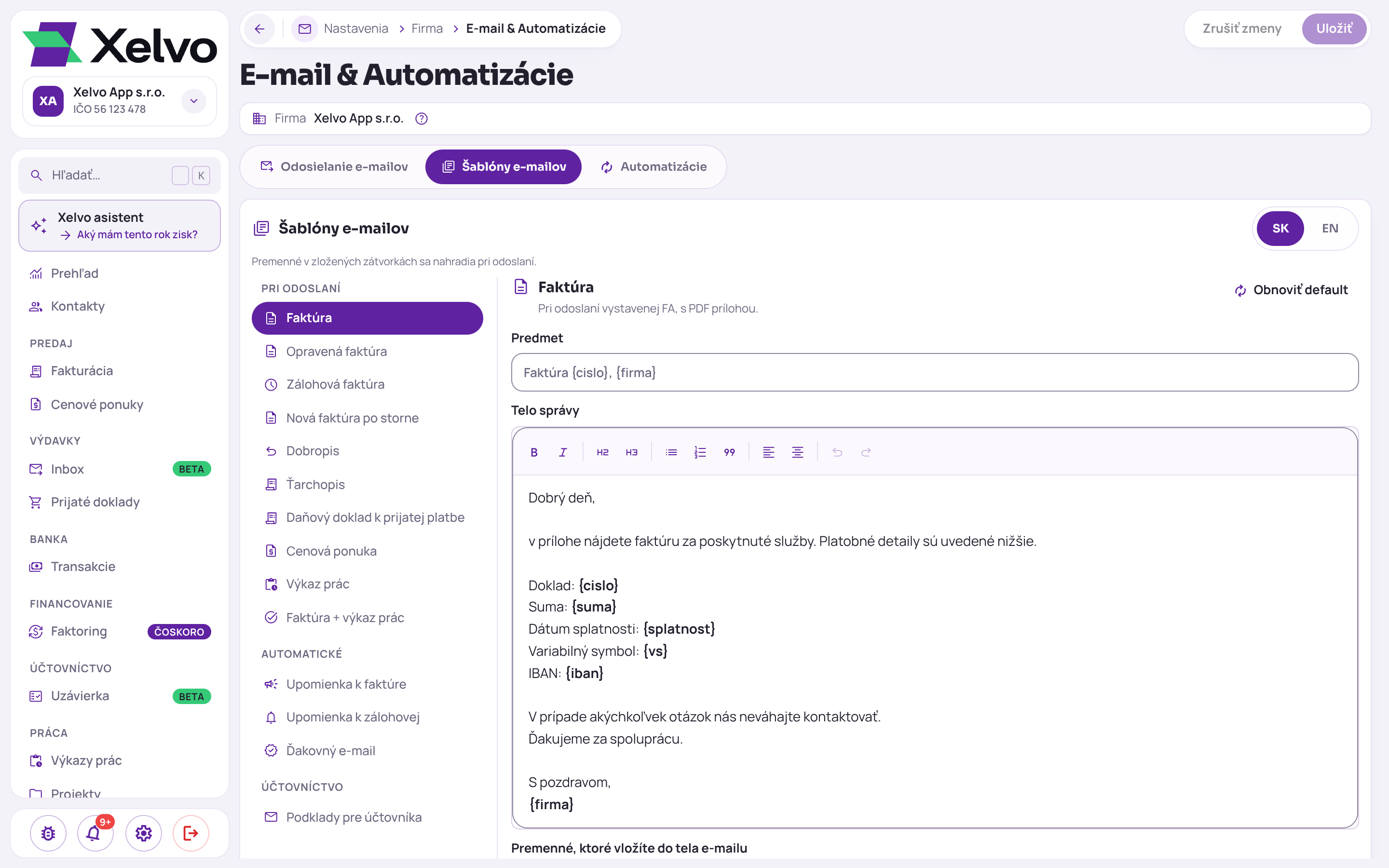Select the Ďakovný e-mail template
Screen dimensions: 1389x868
click(368, 751)
